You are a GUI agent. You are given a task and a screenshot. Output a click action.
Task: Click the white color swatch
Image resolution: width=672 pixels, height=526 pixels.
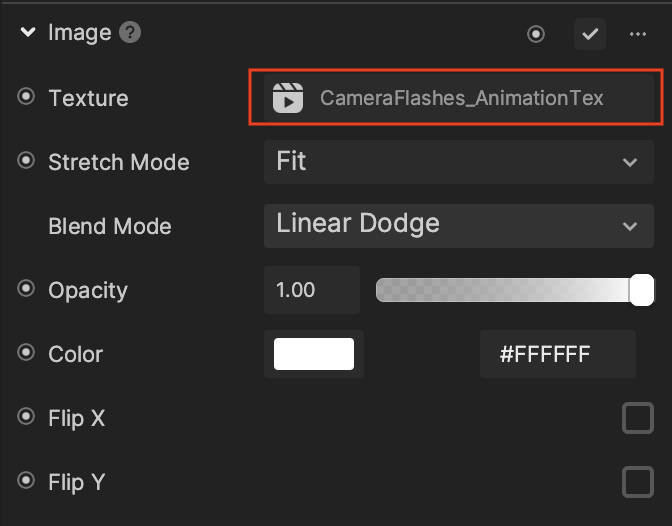pyautogui.click(x=314, y=354)
